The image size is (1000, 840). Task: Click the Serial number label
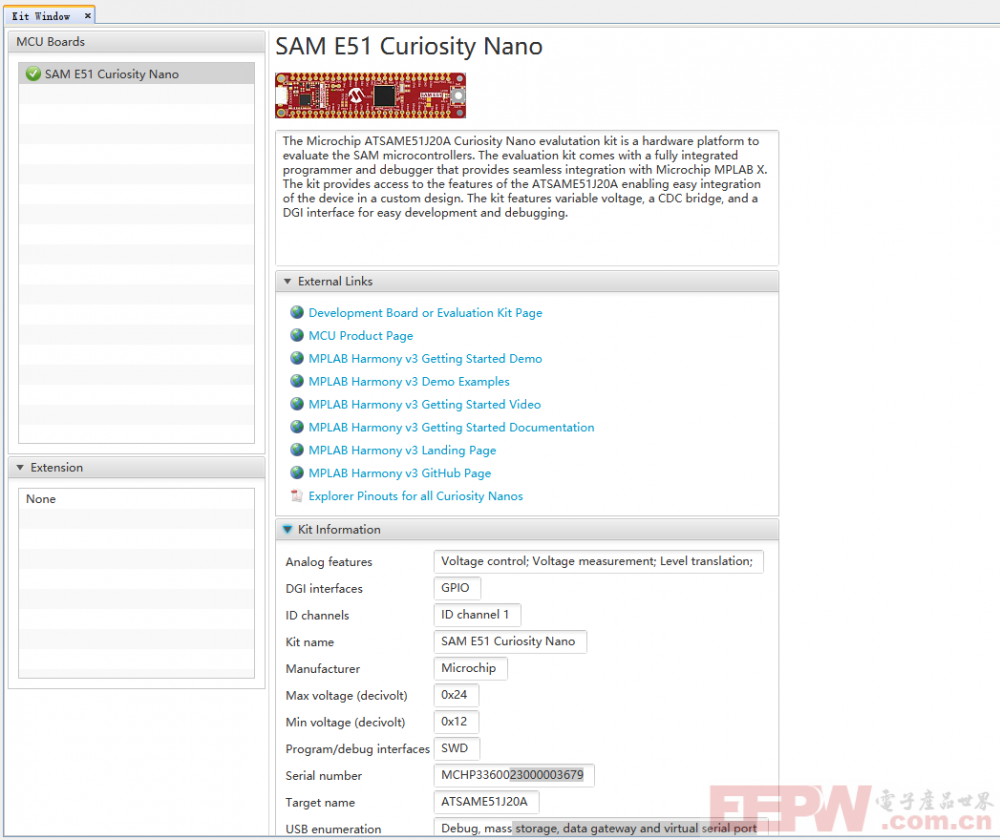(x=323, y=776)
